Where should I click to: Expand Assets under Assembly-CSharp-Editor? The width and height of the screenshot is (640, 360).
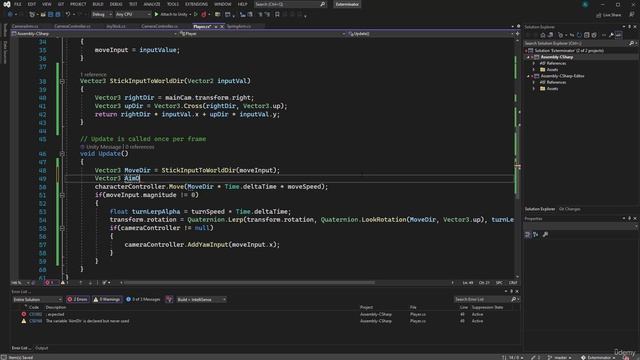533,89
